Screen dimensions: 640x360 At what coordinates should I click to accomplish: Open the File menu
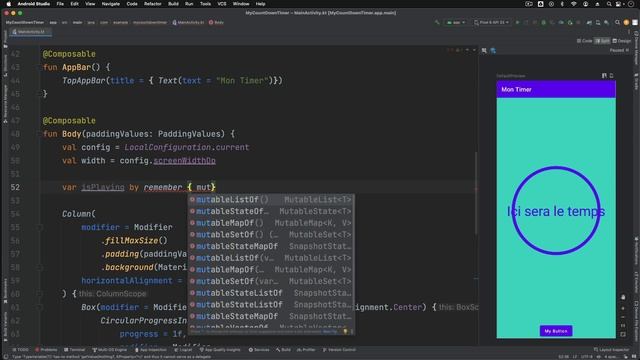coord(60,4)
